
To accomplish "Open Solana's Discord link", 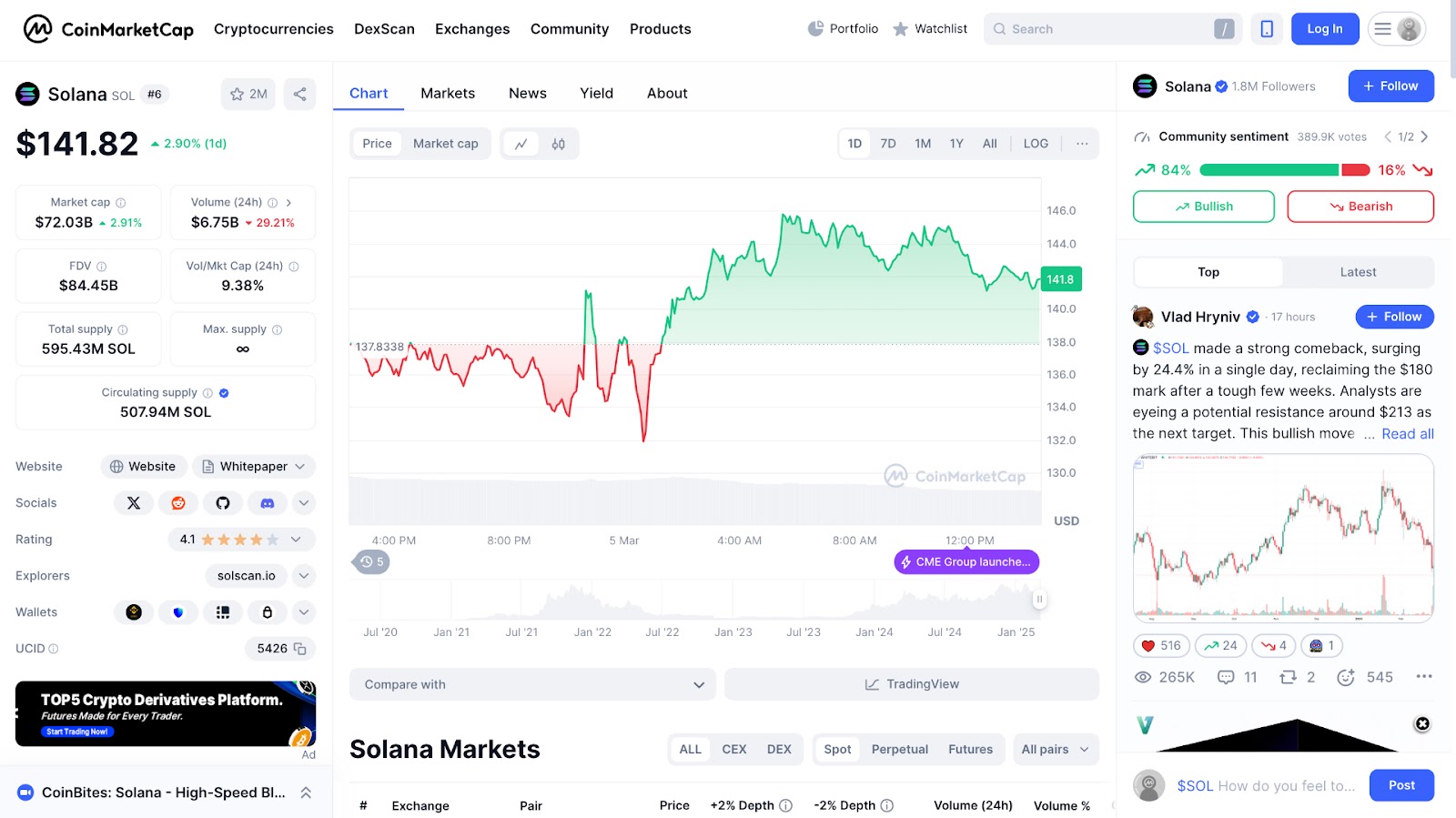I will point(268,503).
